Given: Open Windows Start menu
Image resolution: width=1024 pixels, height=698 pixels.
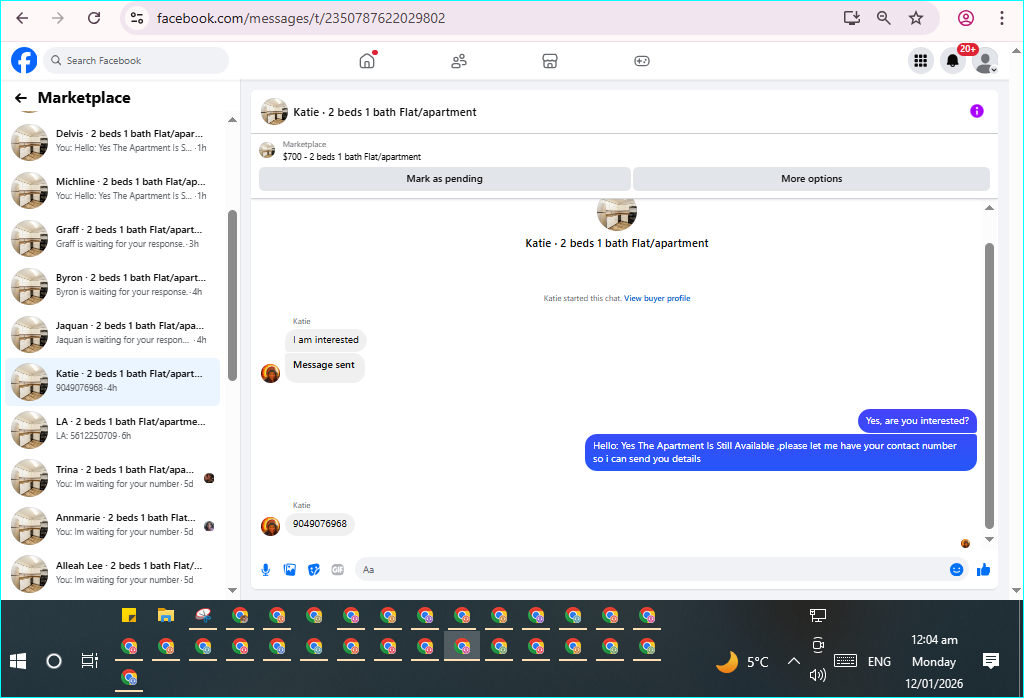Looking at the screenshot, I should pos(18,661).
